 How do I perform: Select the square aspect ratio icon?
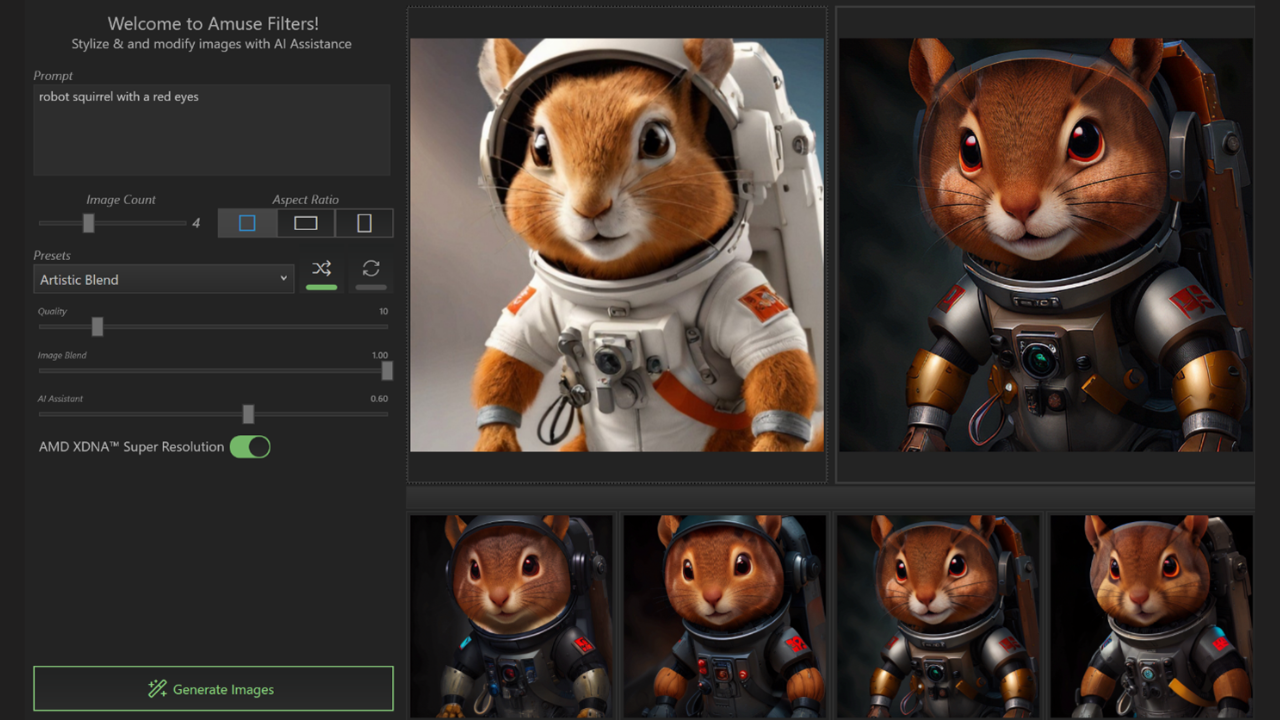(x=247, y=223)
